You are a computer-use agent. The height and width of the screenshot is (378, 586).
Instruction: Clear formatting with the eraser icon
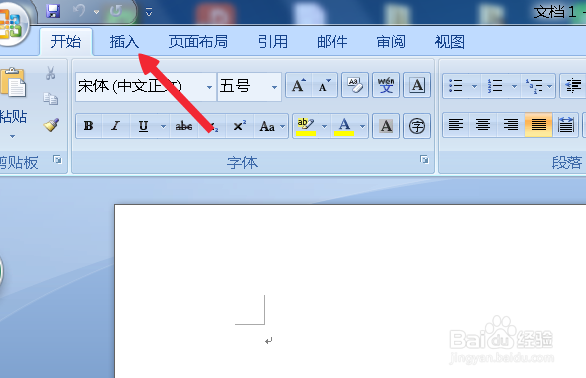pyautogui.click(x=355, y=86)
